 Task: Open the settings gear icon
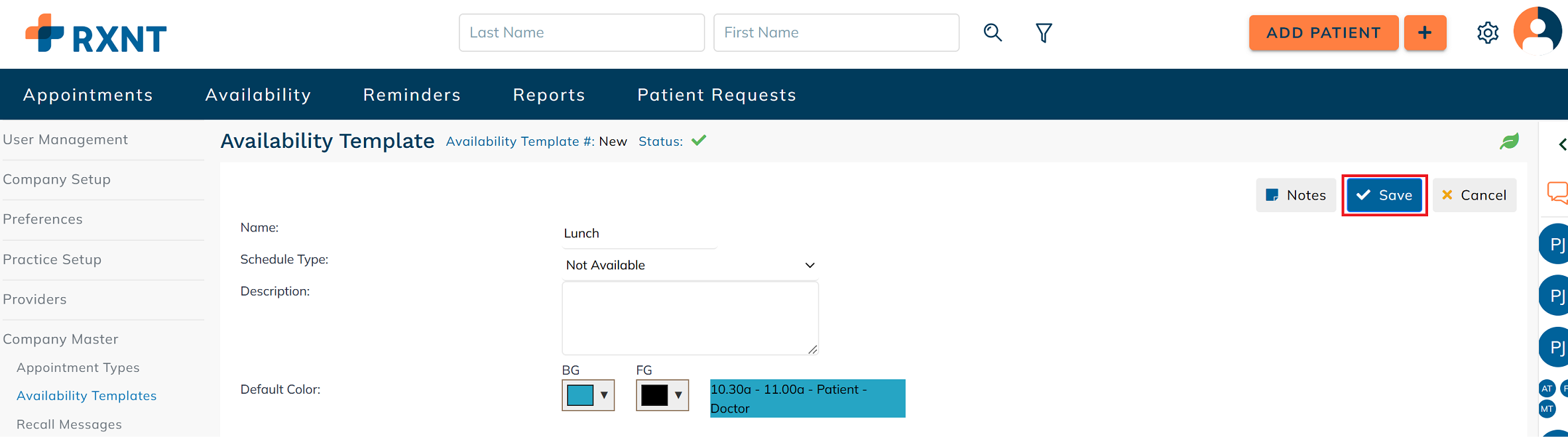pyautogui.click(x=1488, y=32)
